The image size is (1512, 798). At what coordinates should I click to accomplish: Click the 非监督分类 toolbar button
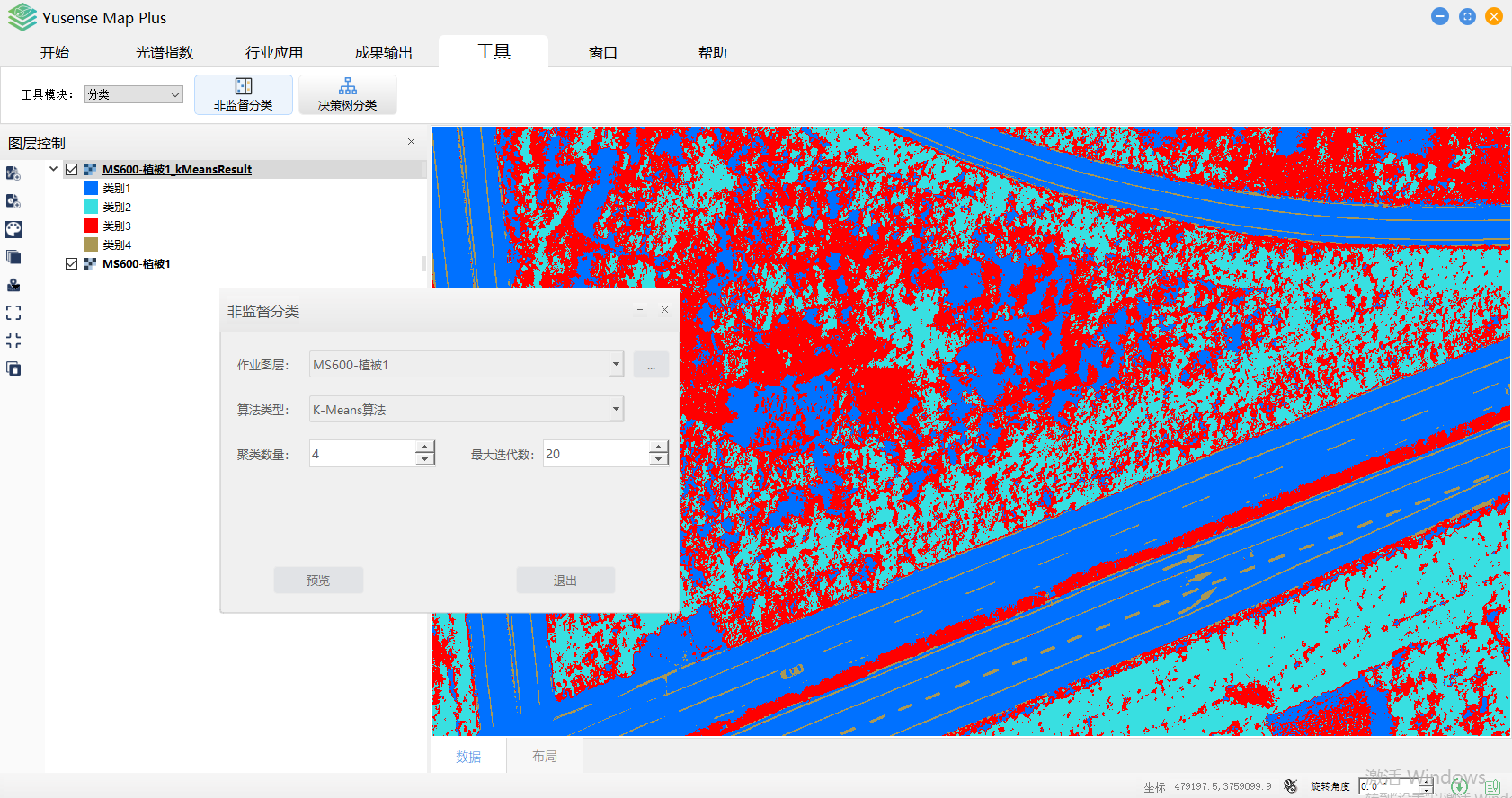click(x=243, y=94)
